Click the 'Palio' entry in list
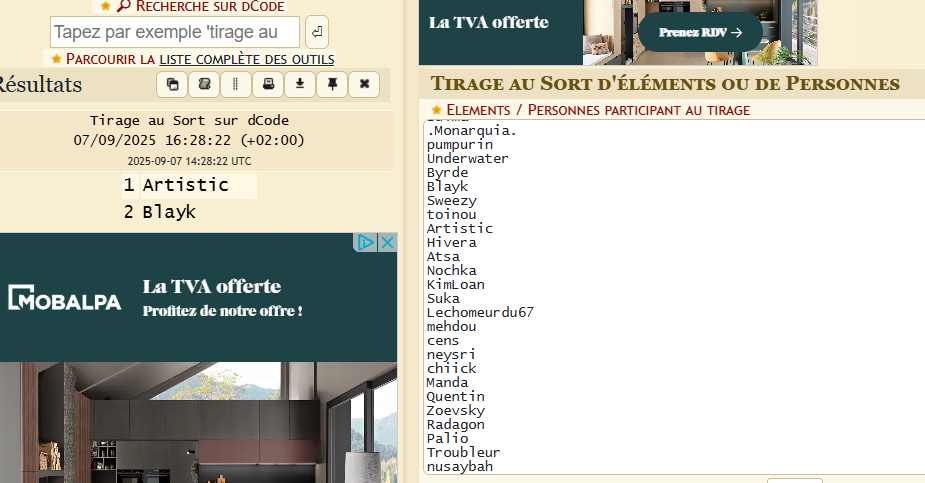 [447, 439]
